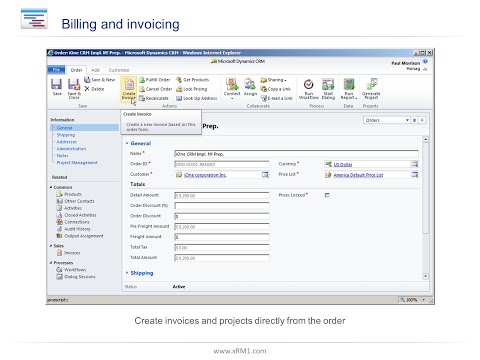Click the Freight Amount field
Screen dimensions: 480x360
[x=222, y=237]
